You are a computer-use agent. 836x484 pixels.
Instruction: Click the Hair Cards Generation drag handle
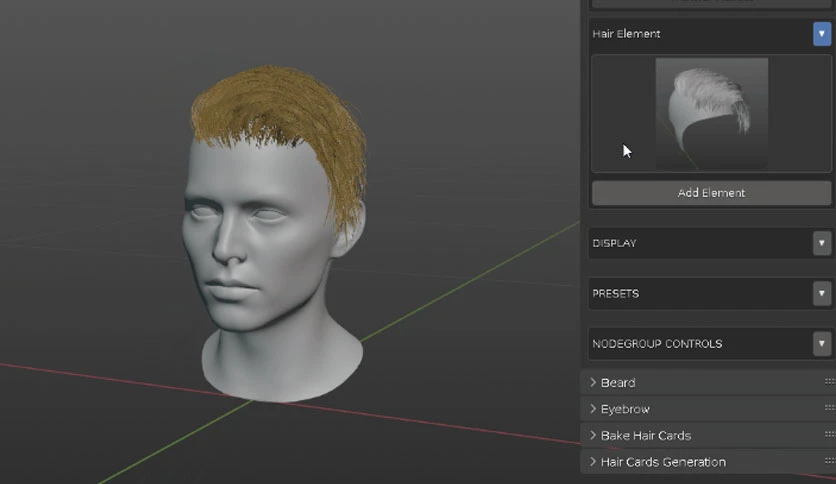pos(829,461)
